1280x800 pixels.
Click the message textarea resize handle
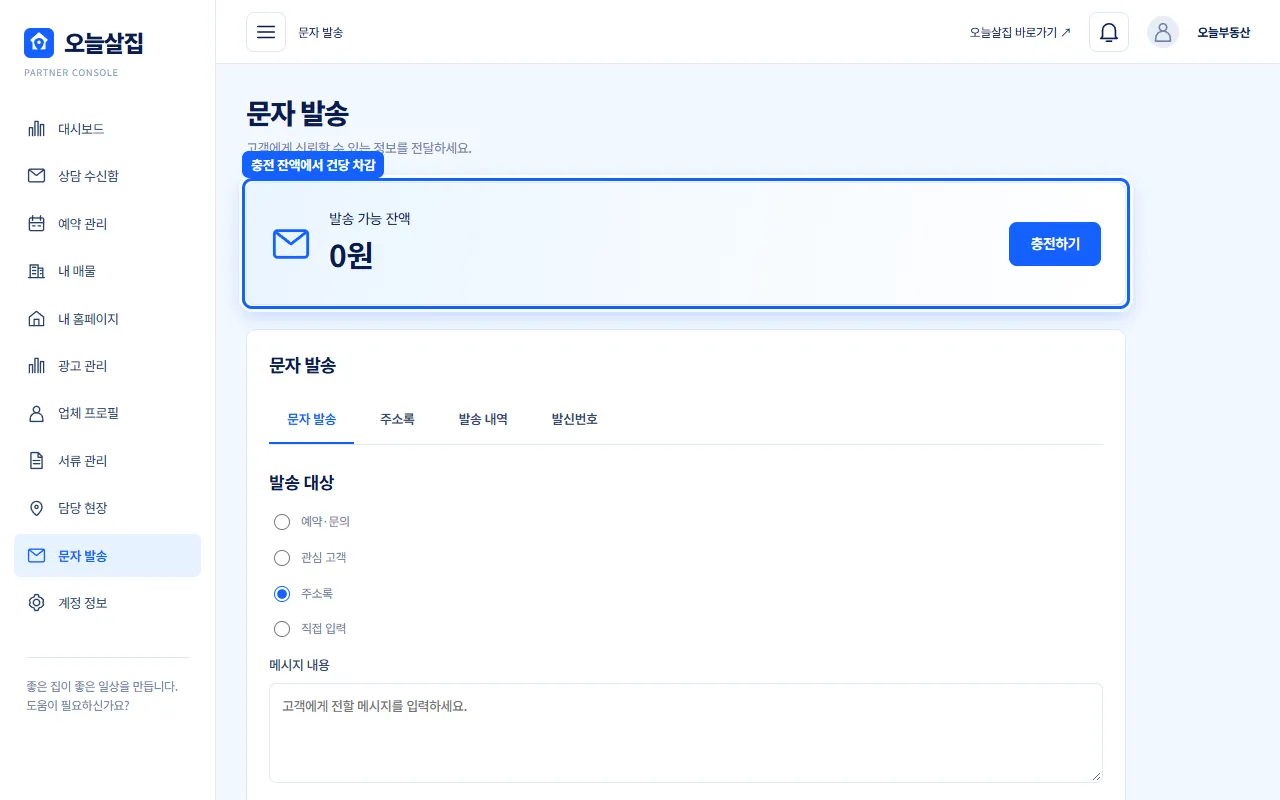tap(1096, 776)
